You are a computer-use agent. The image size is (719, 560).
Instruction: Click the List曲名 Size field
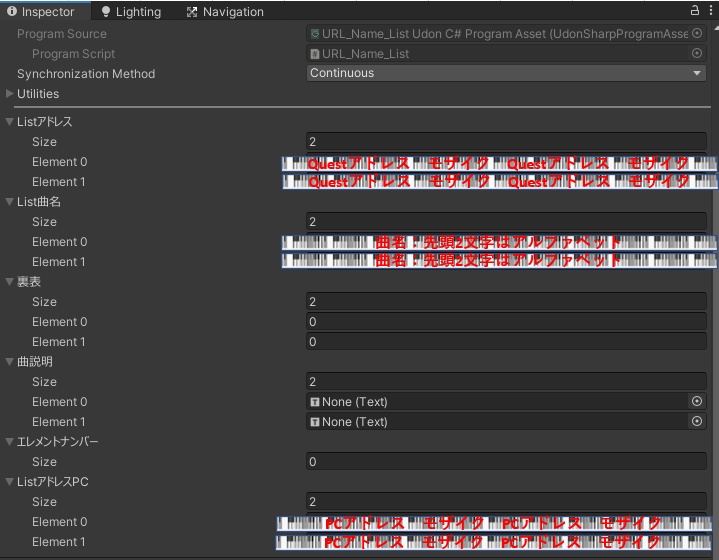point(506,222)
